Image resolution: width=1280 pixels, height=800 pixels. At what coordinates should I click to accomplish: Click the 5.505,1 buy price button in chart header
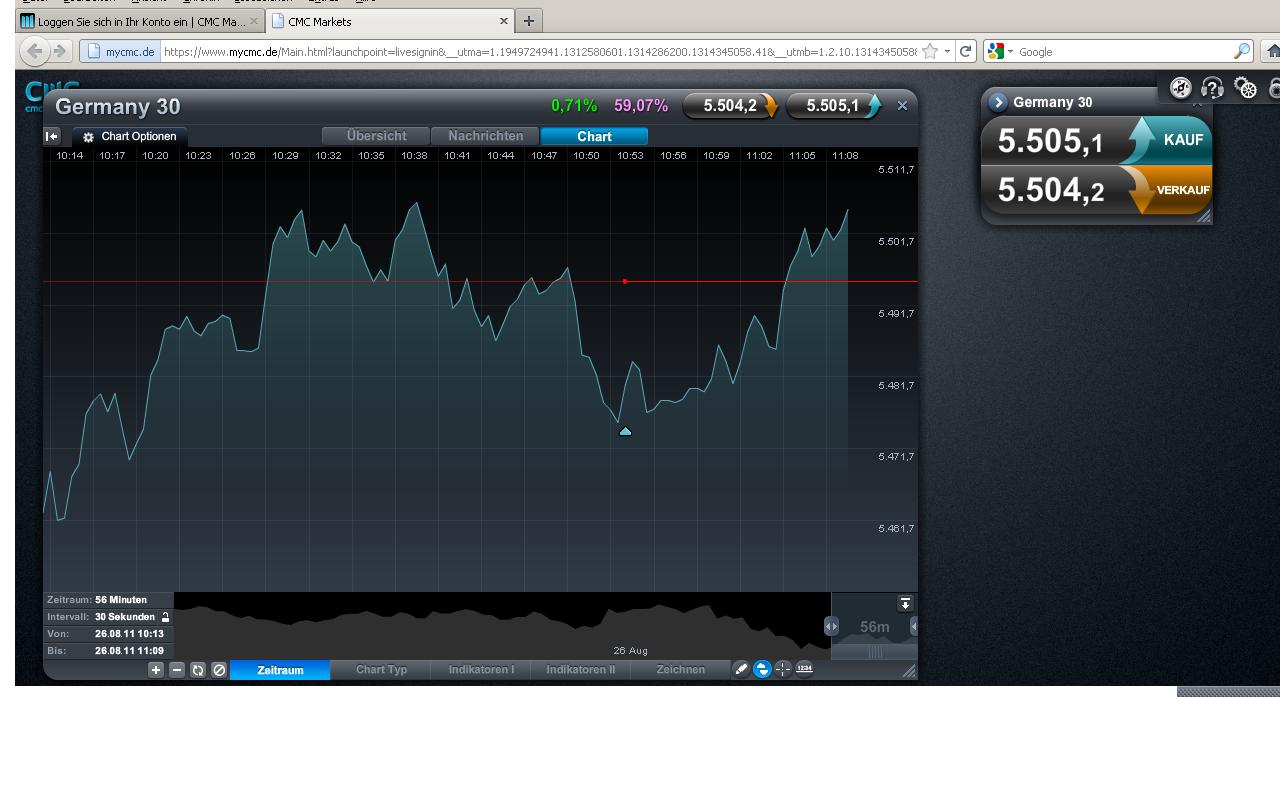[835, 105]
